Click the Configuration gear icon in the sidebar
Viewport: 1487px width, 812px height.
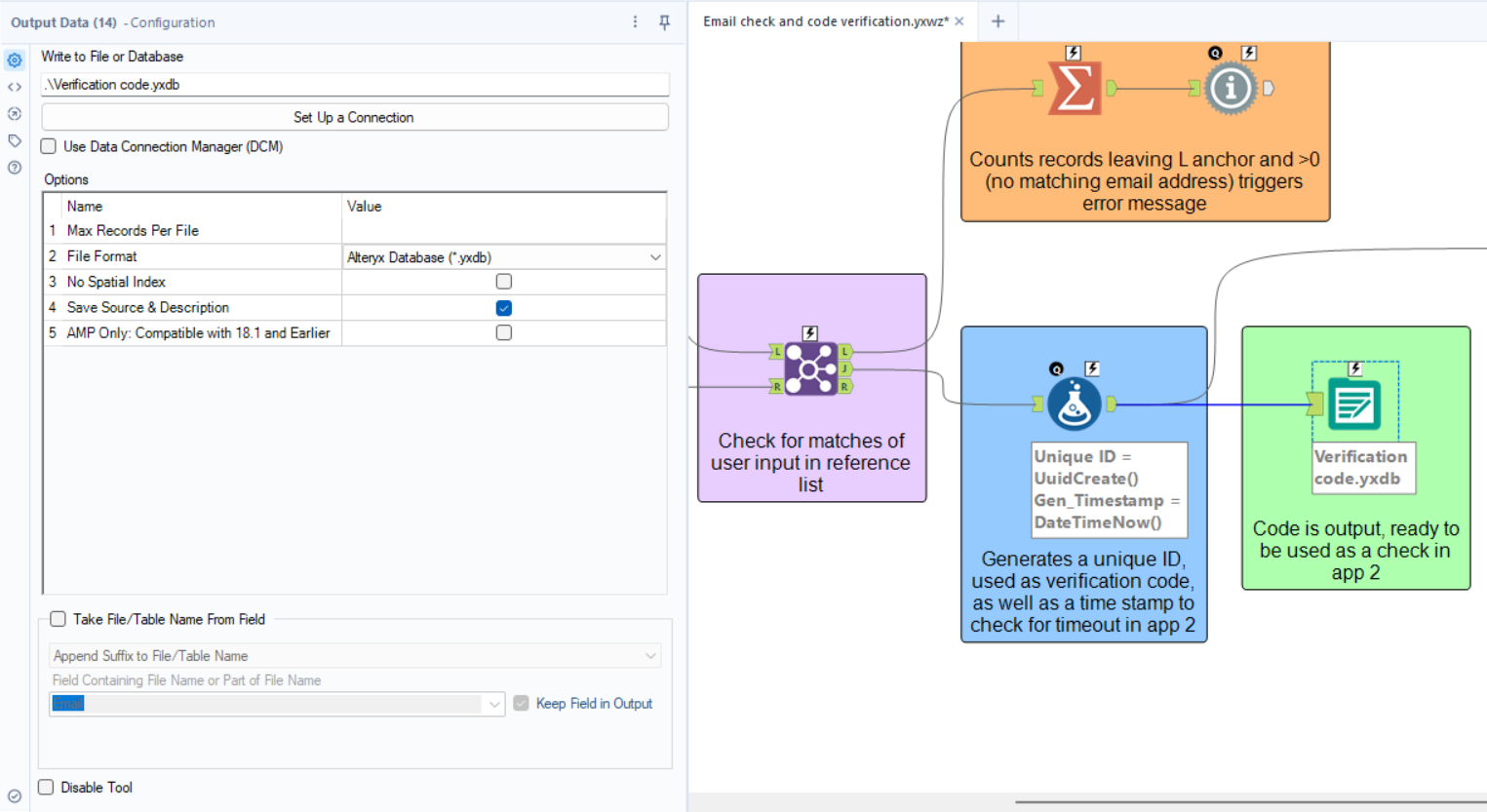(x=14, y=59)
